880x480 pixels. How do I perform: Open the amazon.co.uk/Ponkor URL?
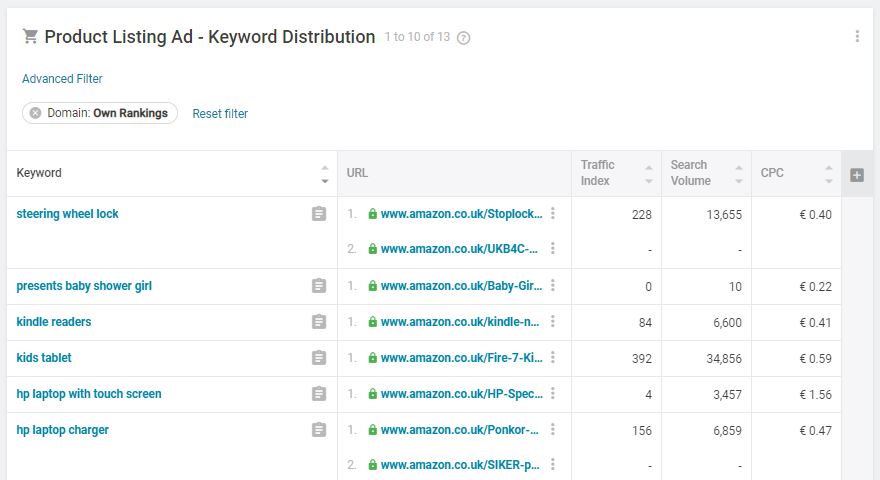[460, 430]
